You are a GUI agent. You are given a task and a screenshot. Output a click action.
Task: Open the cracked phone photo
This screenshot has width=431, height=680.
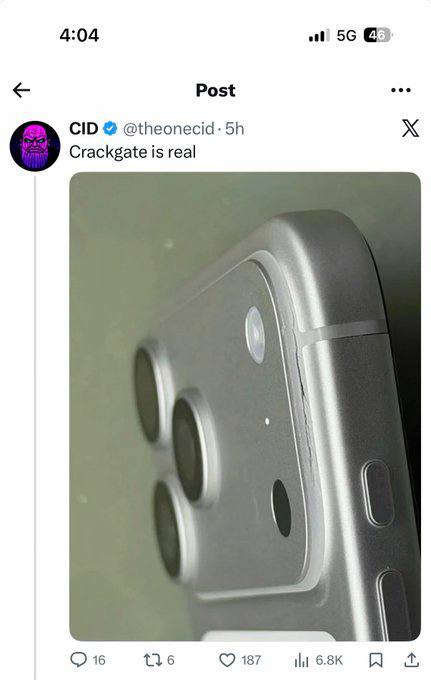[245, 406]
